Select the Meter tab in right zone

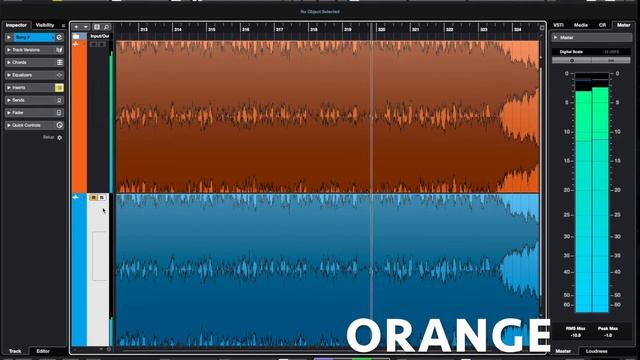pyautogui.click(x=623, y=25)
